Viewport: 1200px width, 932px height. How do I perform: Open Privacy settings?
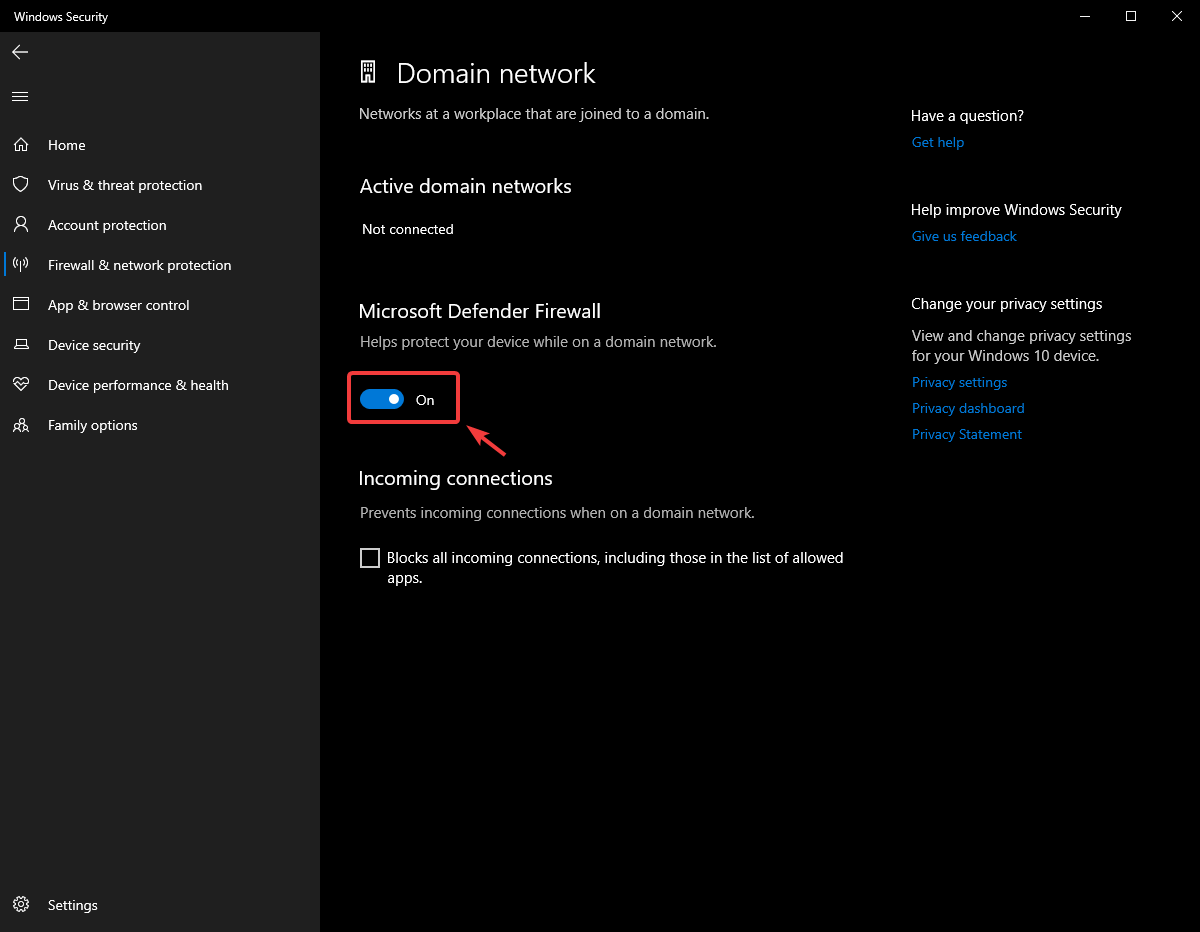tap(959, 382)
